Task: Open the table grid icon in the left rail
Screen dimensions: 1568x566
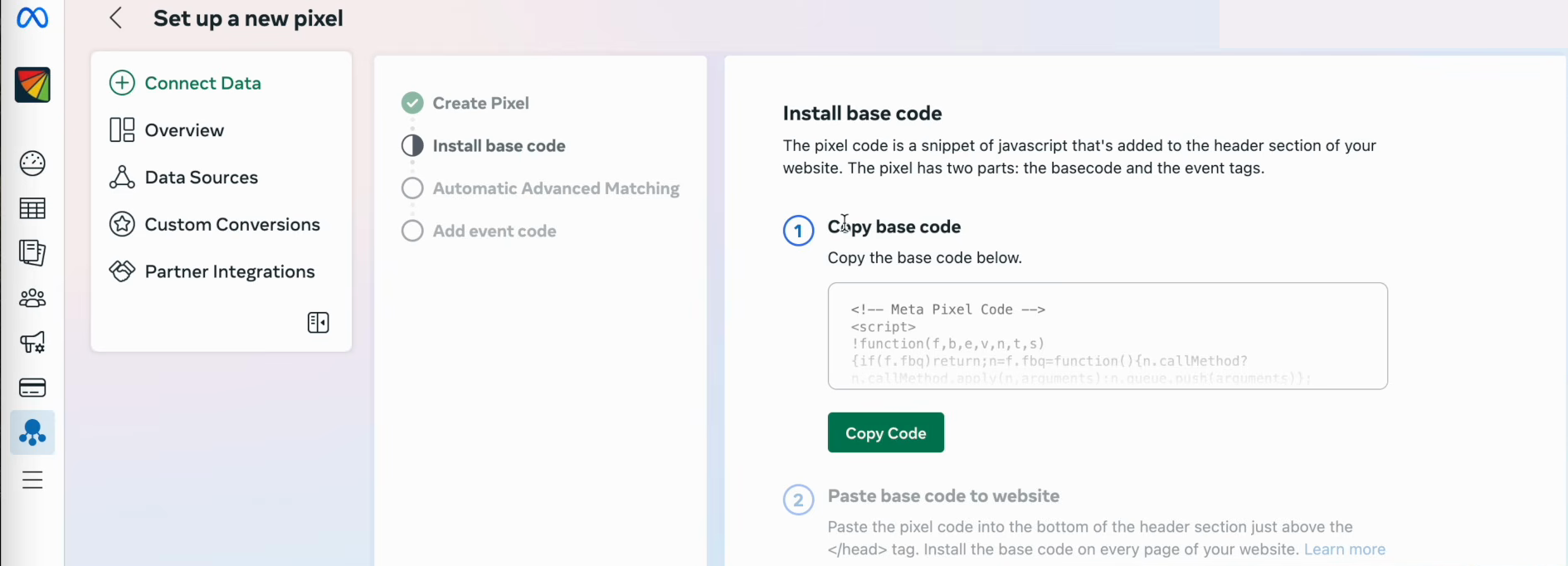Action: point(32,208)
